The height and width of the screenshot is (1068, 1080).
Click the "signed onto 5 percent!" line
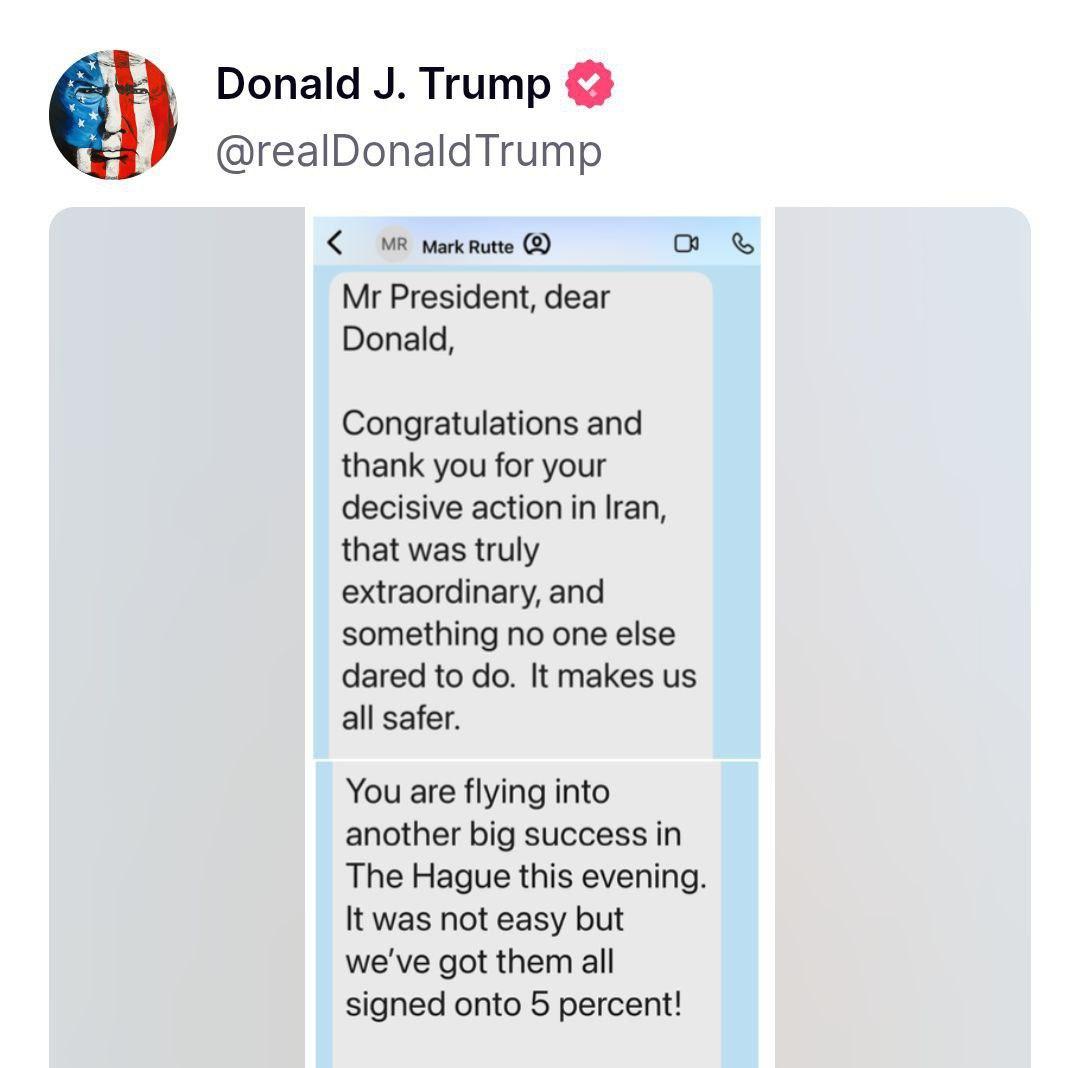[513, 1004]
